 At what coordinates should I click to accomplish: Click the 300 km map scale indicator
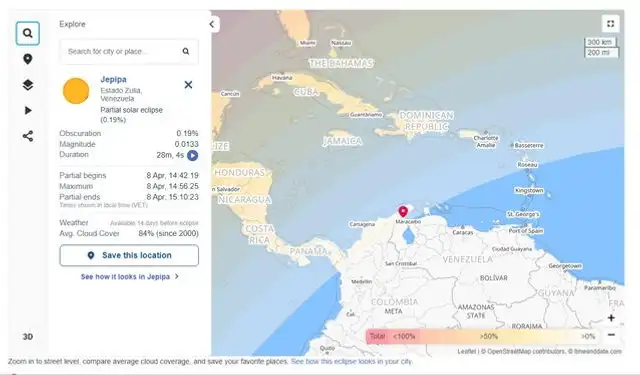click(600, 42)
